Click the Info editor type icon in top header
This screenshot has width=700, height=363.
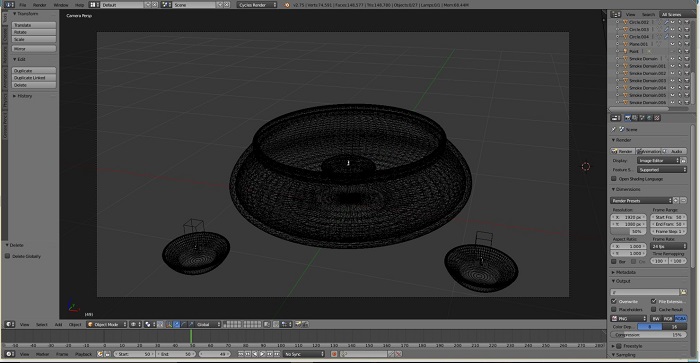pos(9,4)
